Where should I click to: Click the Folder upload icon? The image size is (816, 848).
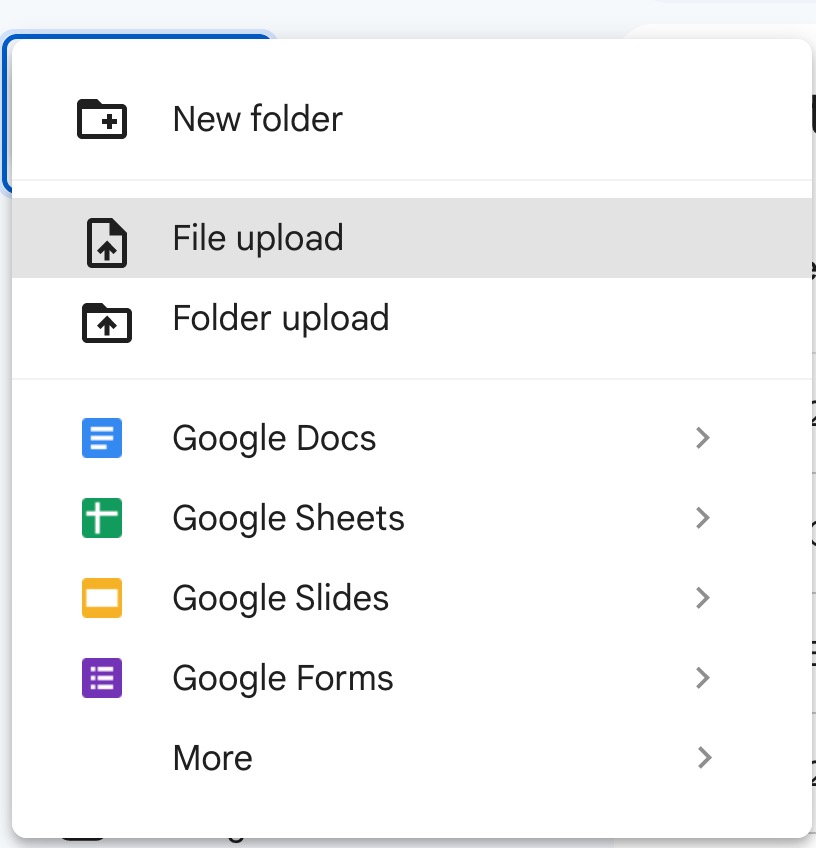click(106, 320)
